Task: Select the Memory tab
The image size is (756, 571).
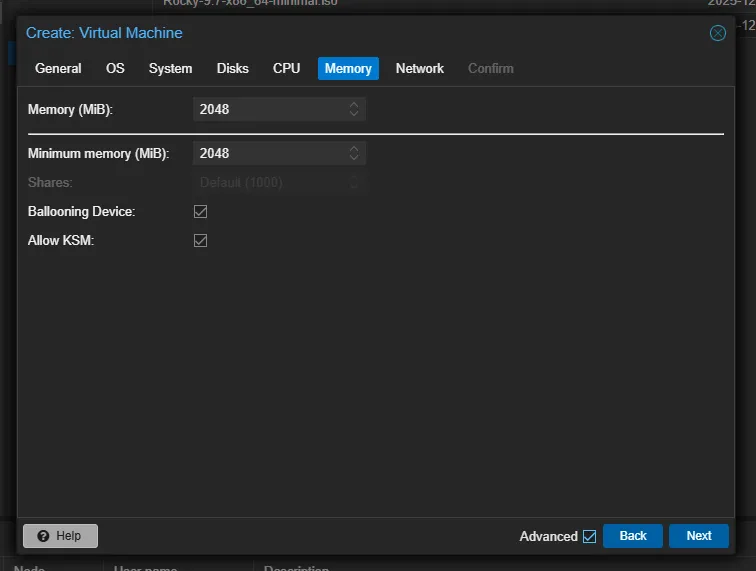Action: pos(348,68)
